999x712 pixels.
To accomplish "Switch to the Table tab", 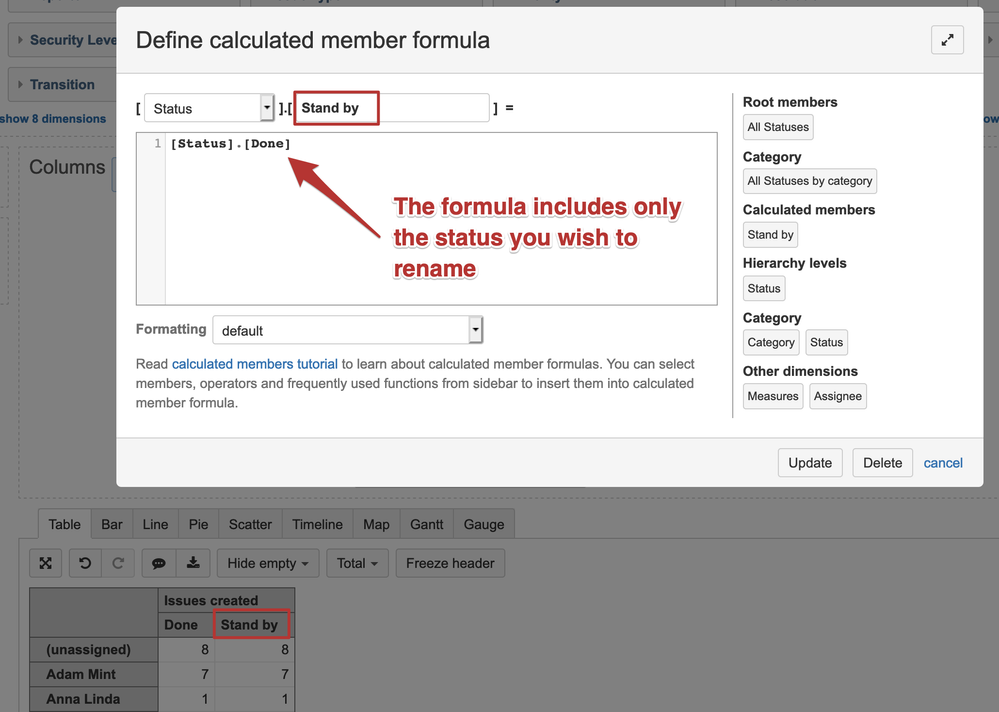I will 64,524.
